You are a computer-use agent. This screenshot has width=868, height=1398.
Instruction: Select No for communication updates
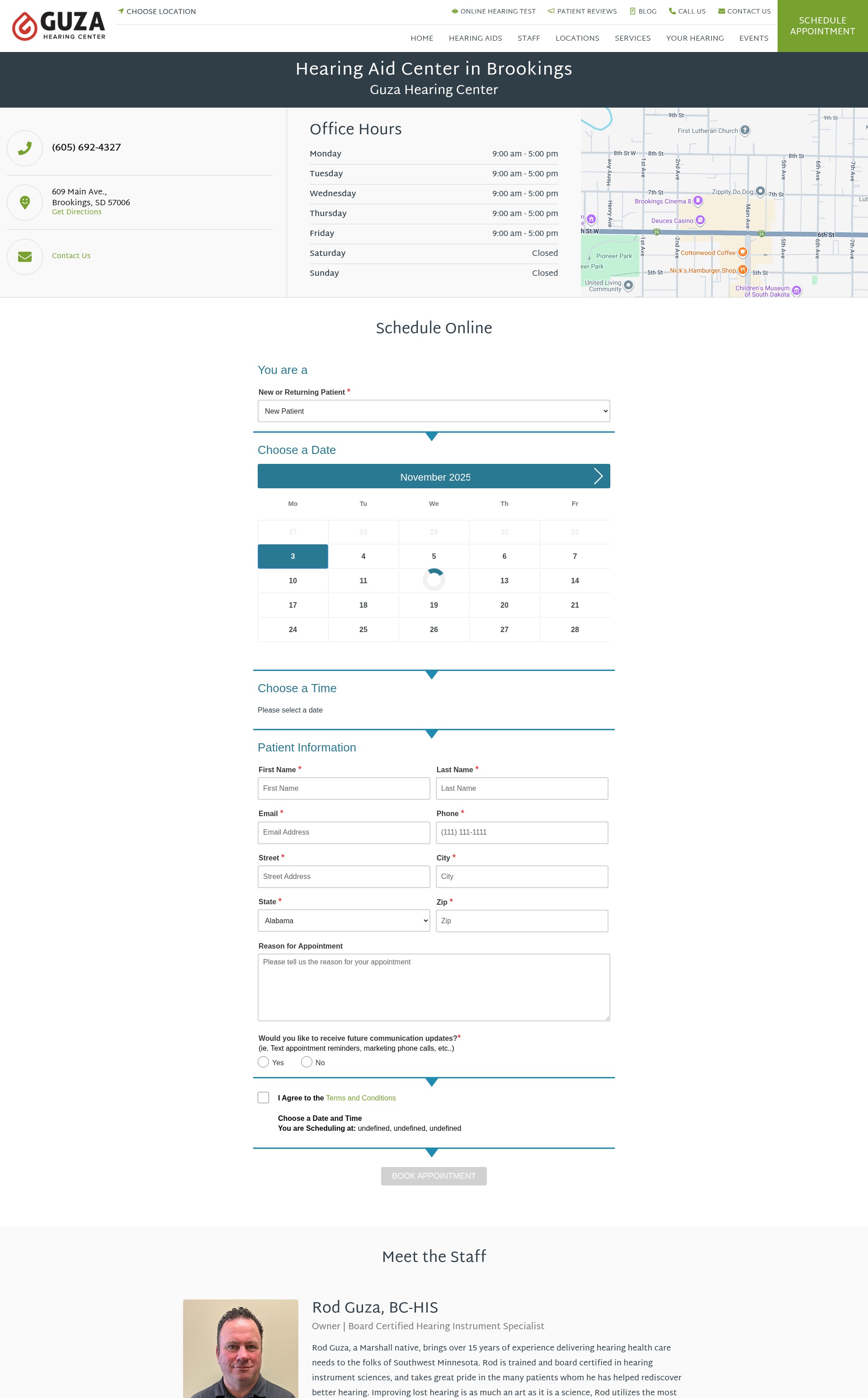[x=307, y=1062]
